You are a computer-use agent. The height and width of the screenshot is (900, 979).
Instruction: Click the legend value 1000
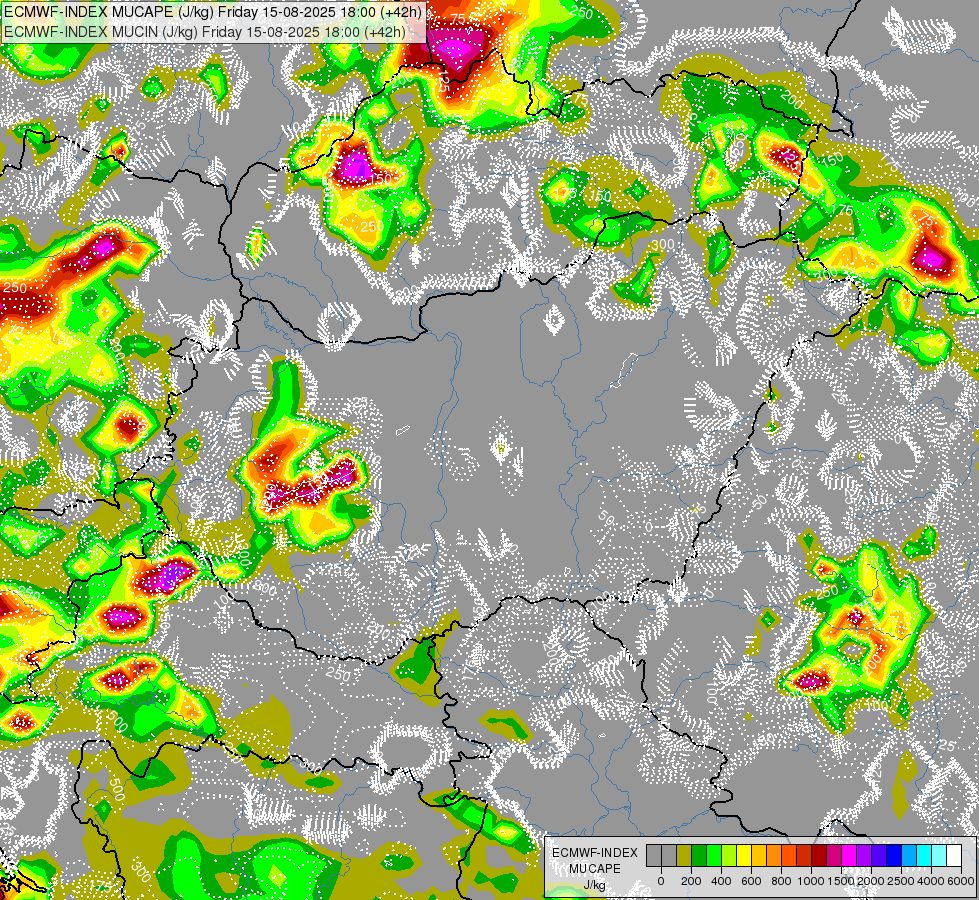(x=811, y=881)
